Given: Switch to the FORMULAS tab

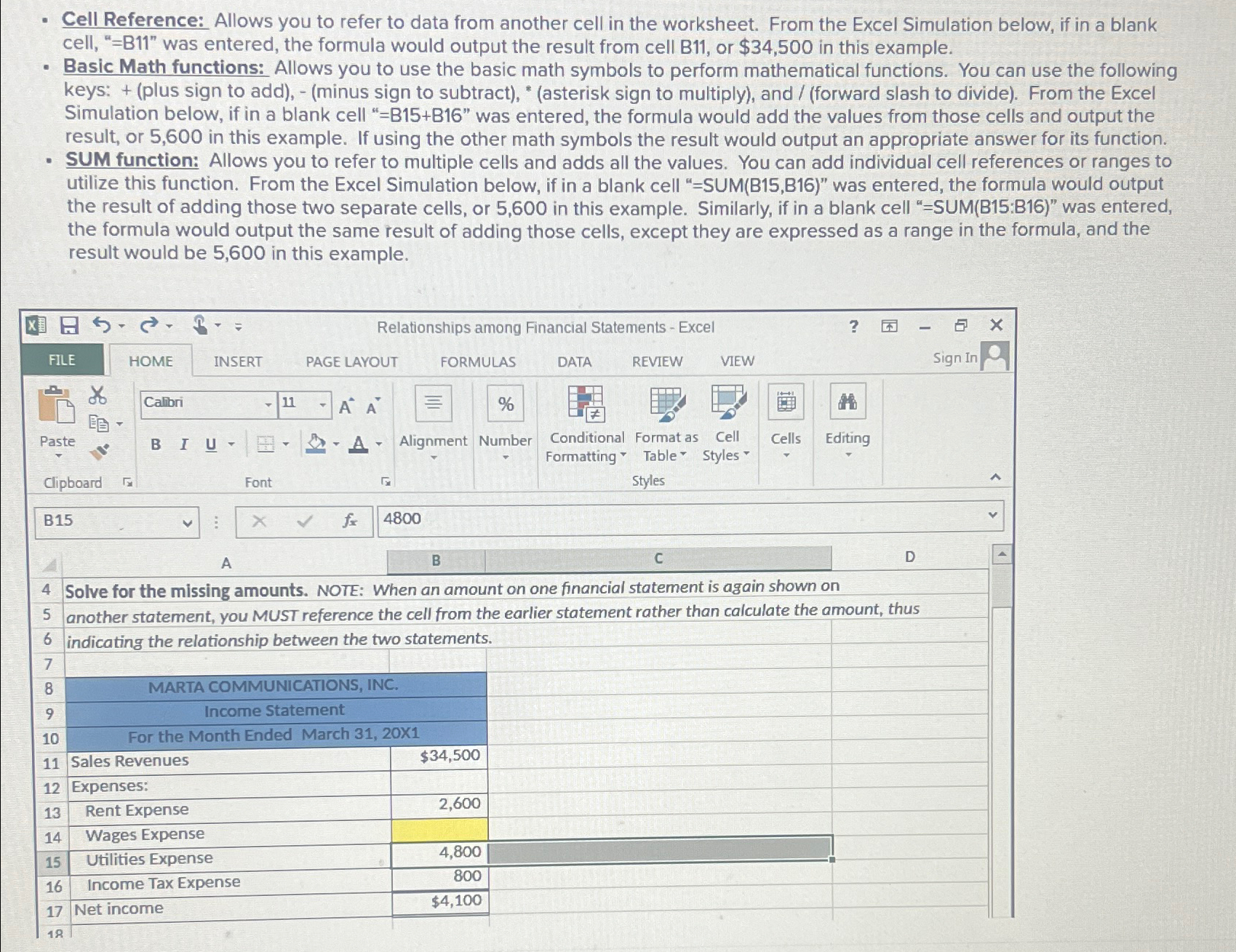Looking at the screenshot, I should (x=478, y=361).
